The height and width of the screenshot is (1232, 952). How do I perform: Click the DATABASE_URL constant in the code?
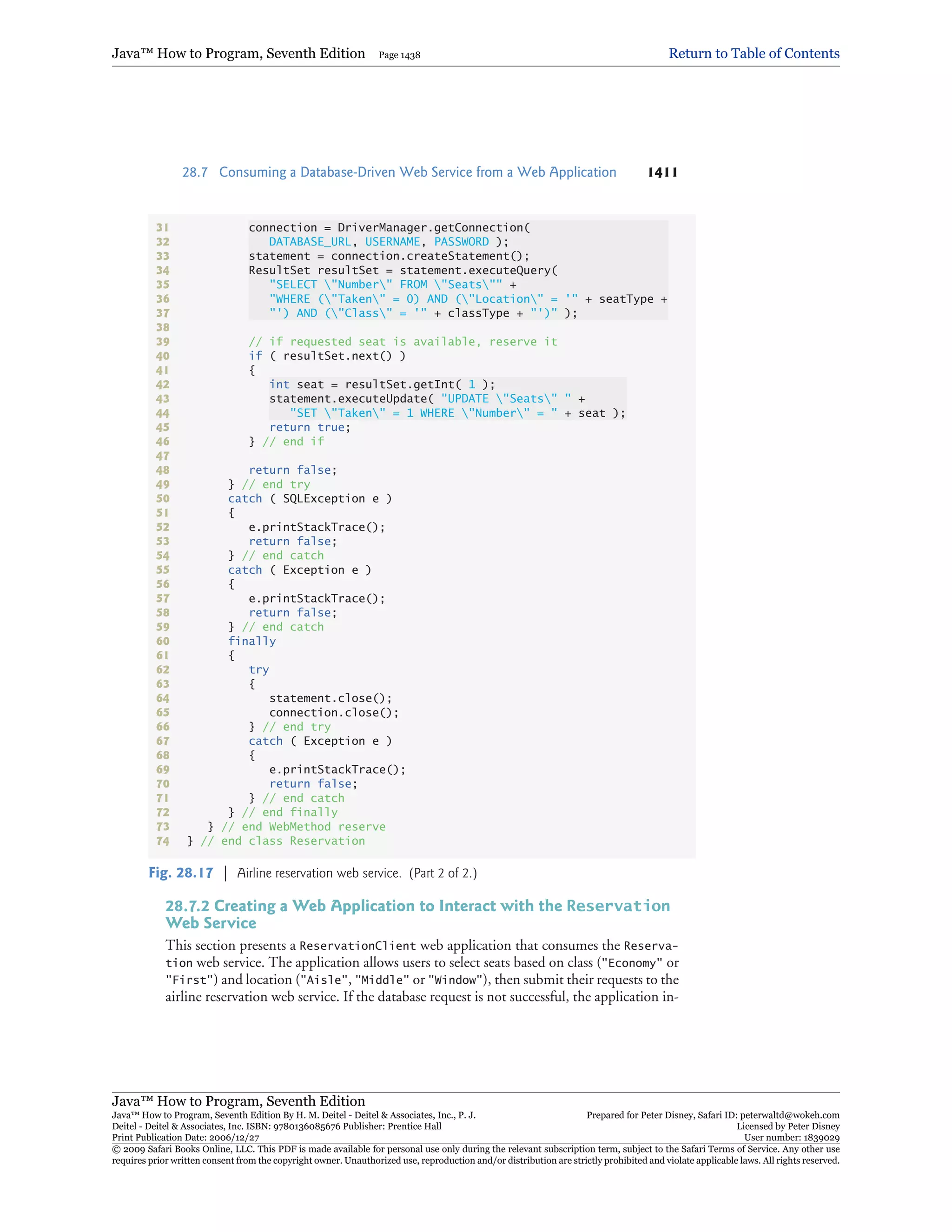[x=310, y=242]
